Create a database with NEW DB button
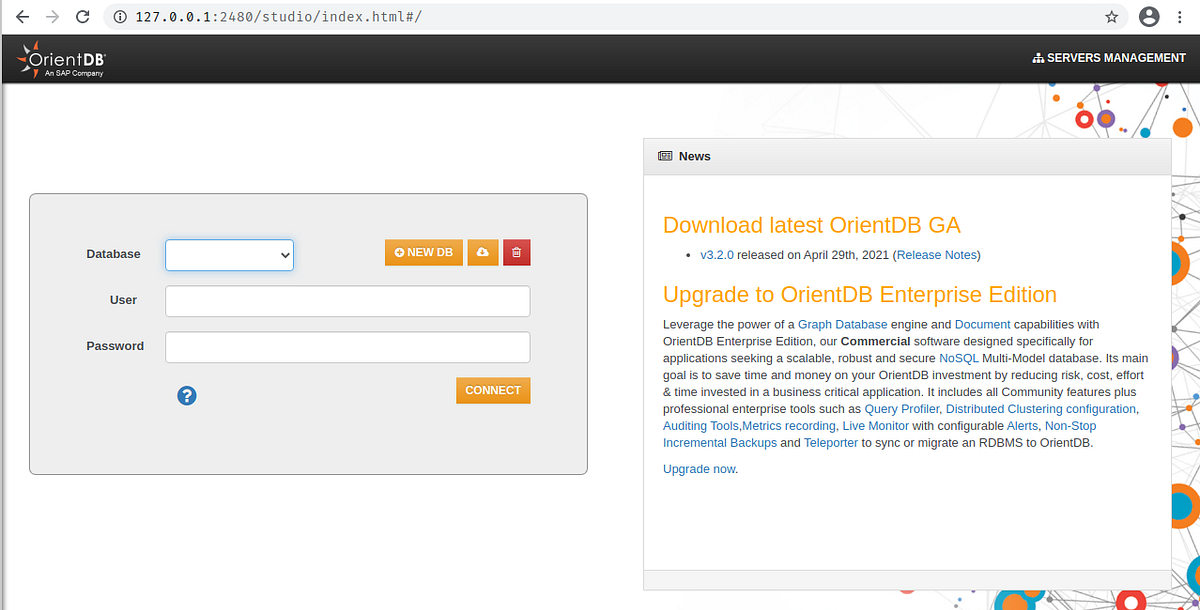The width and height of the screenshot is (1200, 610). (x=424, y=253)
